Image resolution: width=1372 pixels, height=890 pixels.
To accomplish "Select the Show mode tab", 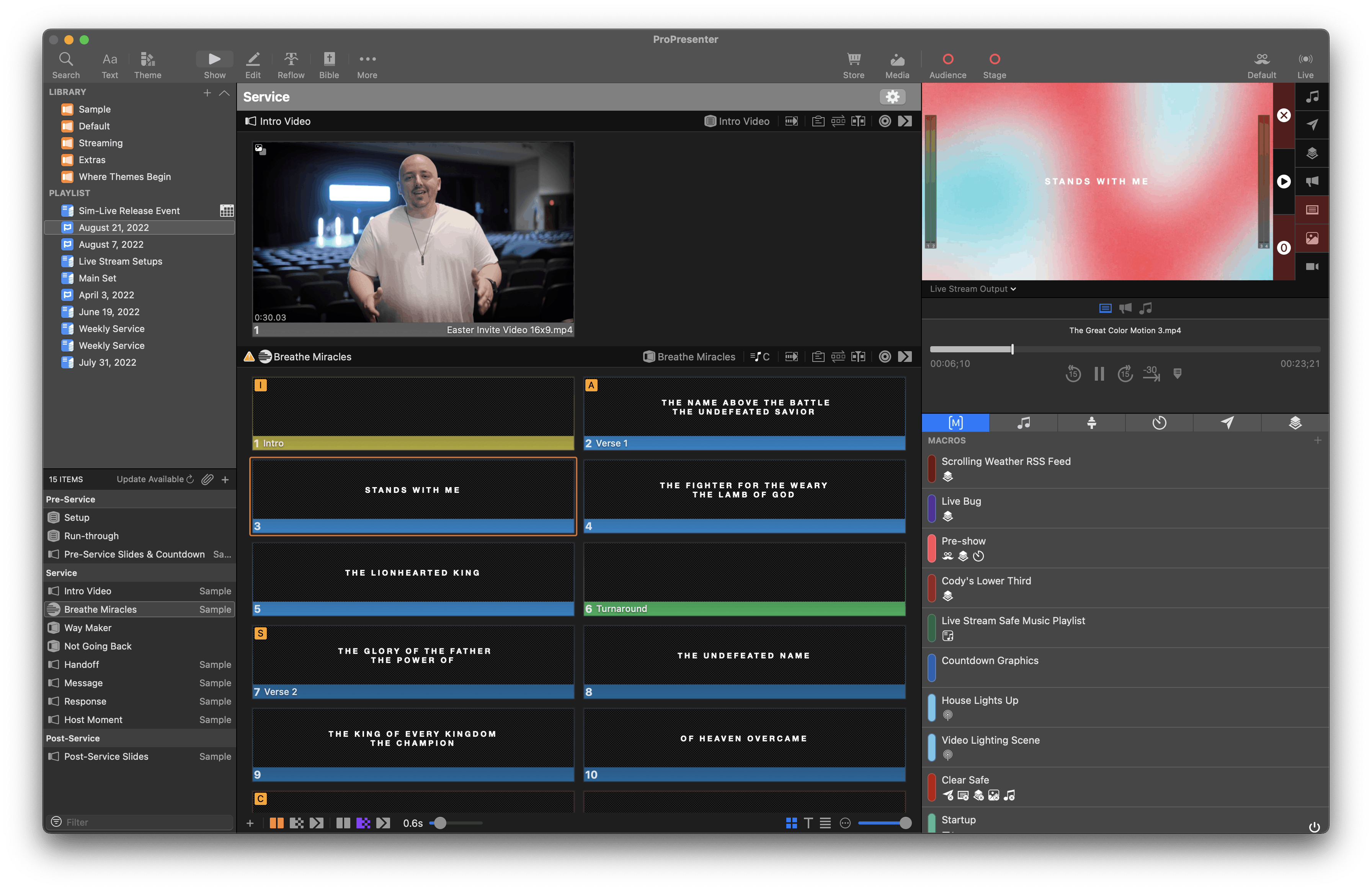I will pos(214,64).
